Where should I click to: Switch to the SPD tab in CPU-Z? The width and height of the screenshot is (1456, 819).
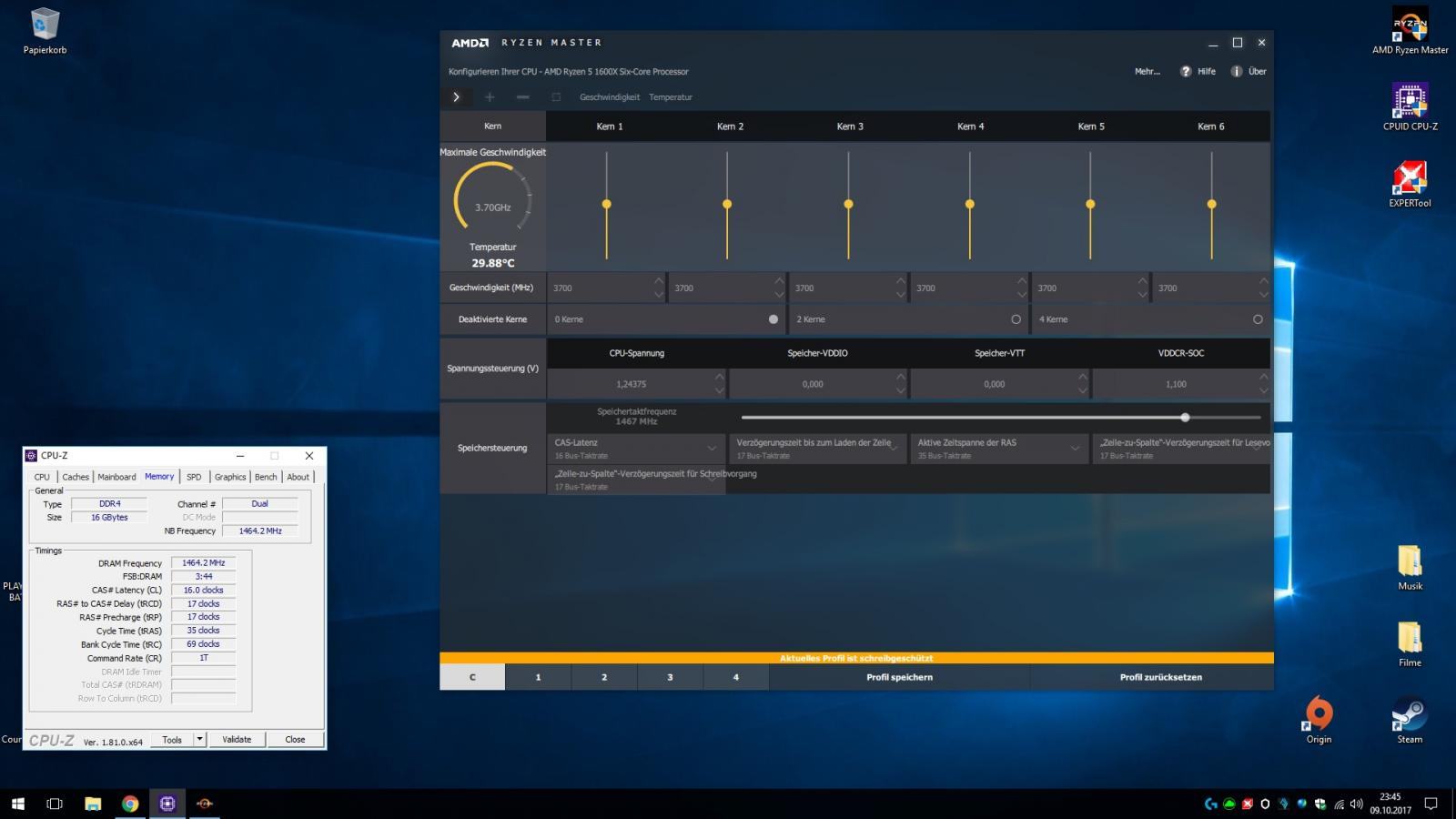(x=194, y=477)
